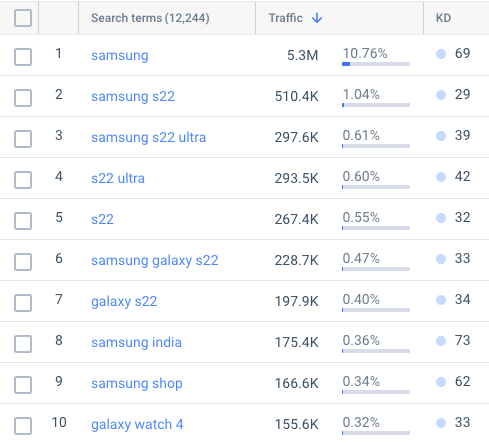
Task: Check the box for the 'samsung' row
Action: 23,57
